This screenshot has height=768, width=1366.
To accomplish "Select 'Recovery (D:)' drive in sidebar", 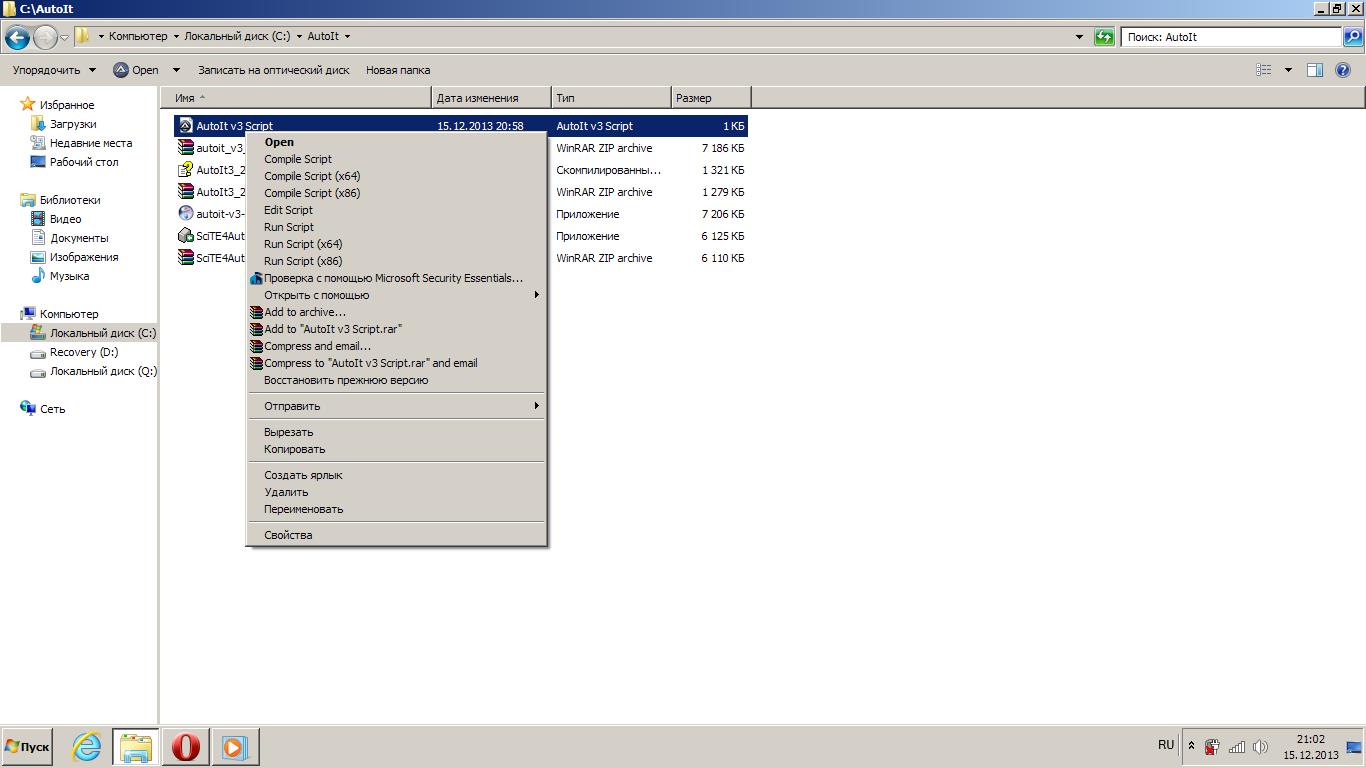I will coord(84,352).
